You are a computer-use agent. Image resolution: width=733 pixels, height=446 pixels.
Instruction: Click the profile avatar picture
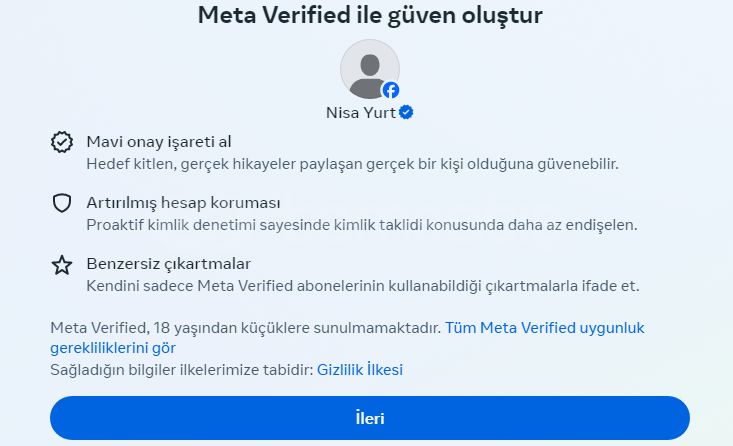370,69
